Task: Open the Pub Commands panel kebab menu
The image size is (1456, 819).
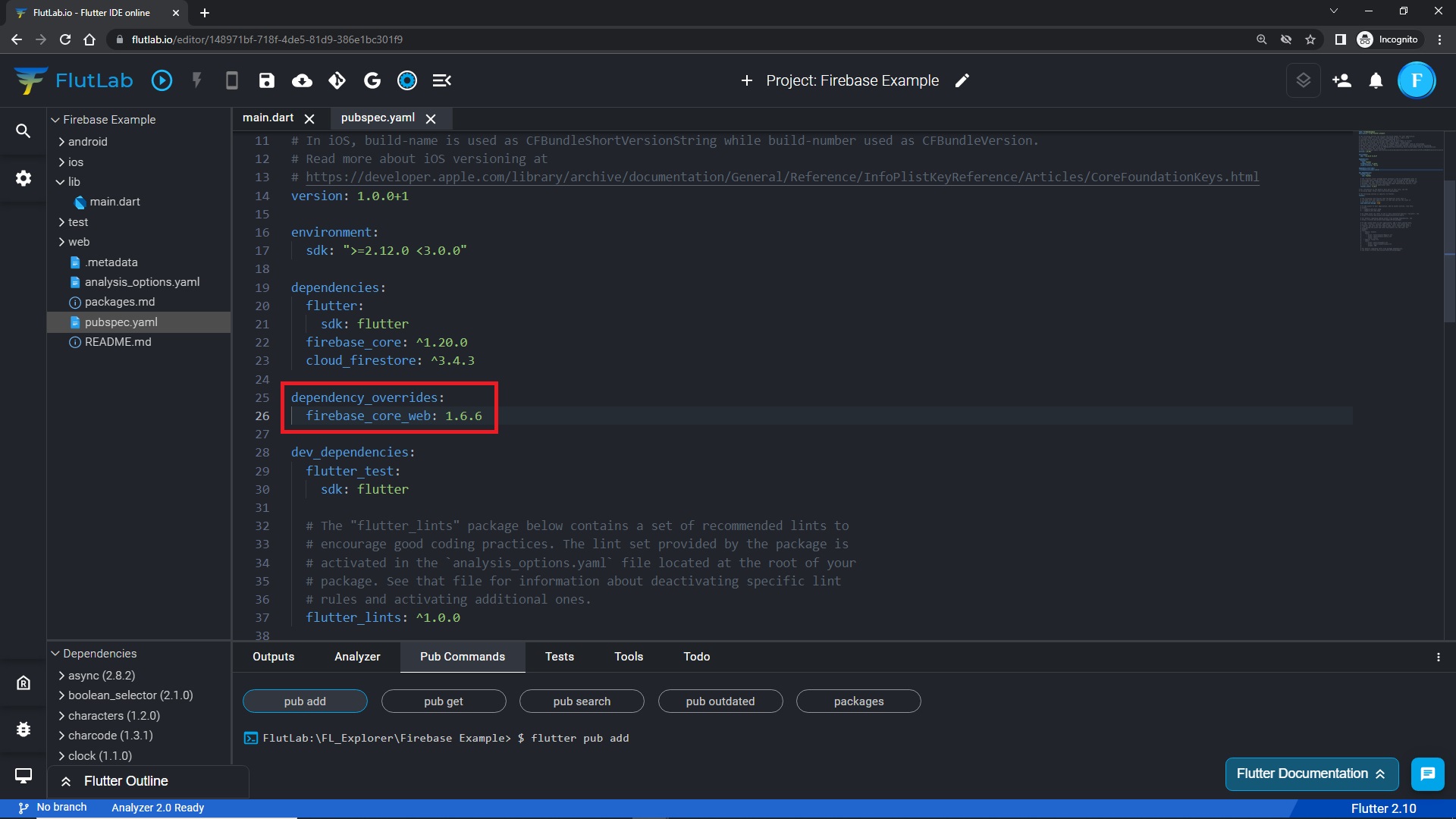Action: (x=1438, y=657)
